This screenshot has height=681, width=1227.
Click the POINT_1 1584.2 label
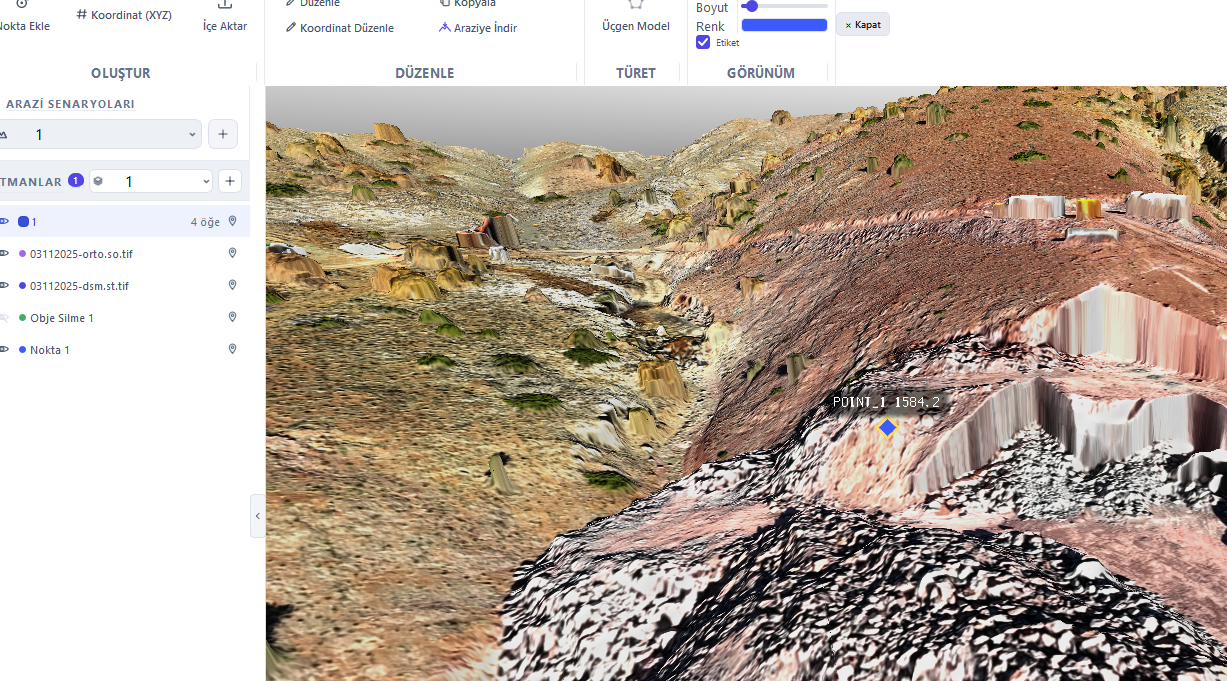[x=886, y=402]
